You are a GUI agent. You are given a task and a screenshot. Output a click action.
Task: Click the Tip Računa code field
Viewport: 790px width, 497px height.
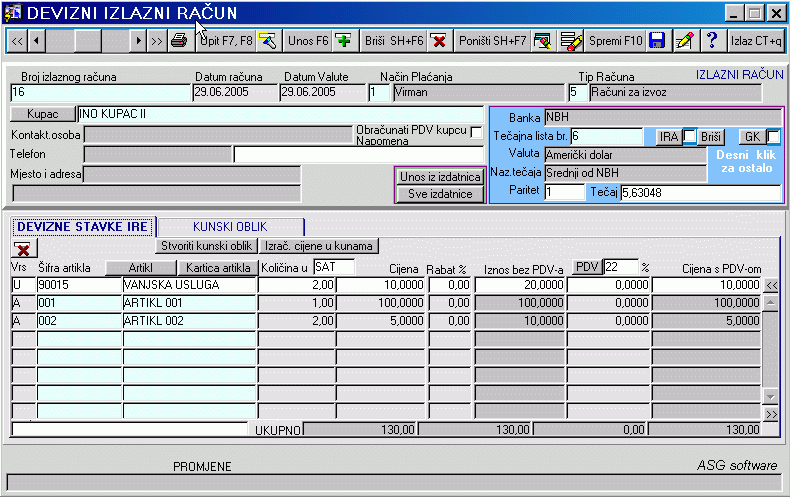click(578, 92)
